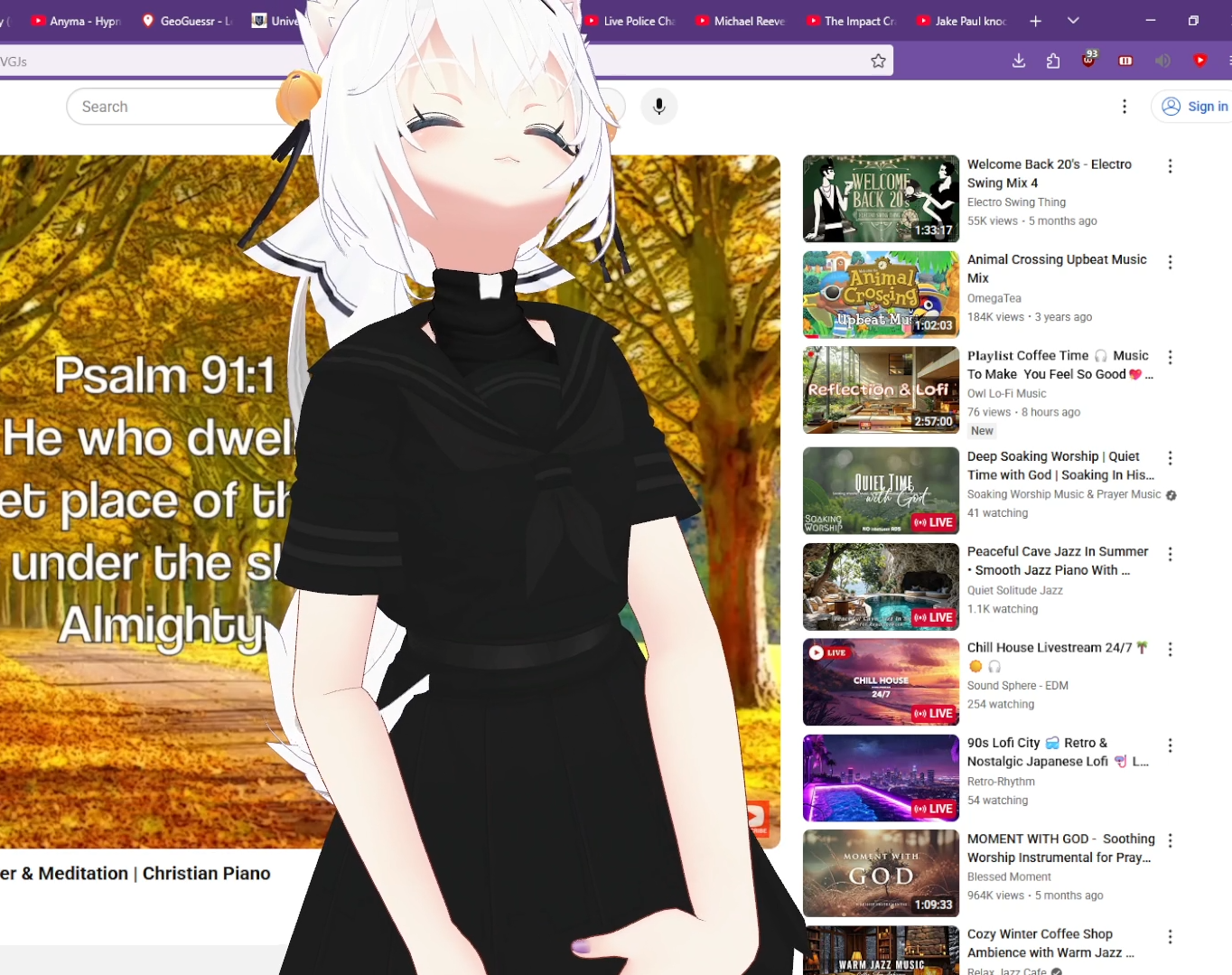Bookmark this page with the star icon

(x=878, y=61)
